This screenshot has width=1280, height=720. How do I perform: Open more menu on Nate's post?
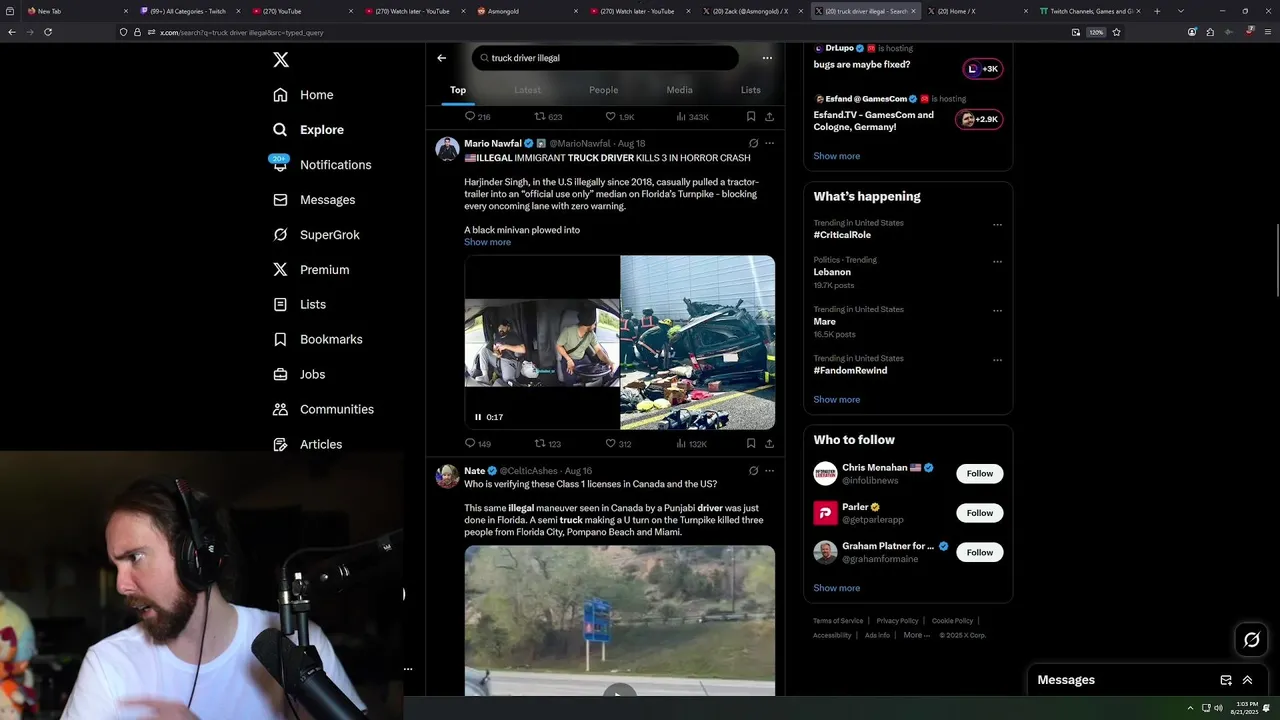(769, 471)
